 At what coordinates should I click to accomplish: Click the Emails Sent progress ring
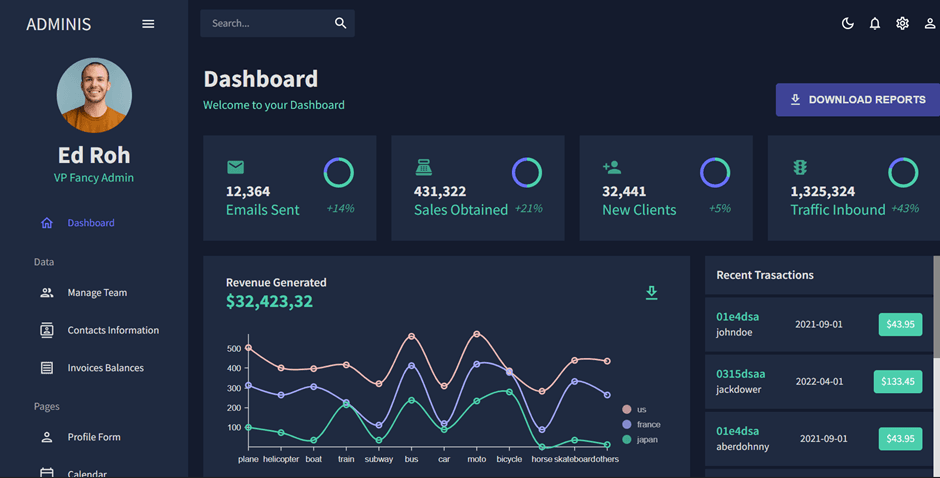pos(339,173)
